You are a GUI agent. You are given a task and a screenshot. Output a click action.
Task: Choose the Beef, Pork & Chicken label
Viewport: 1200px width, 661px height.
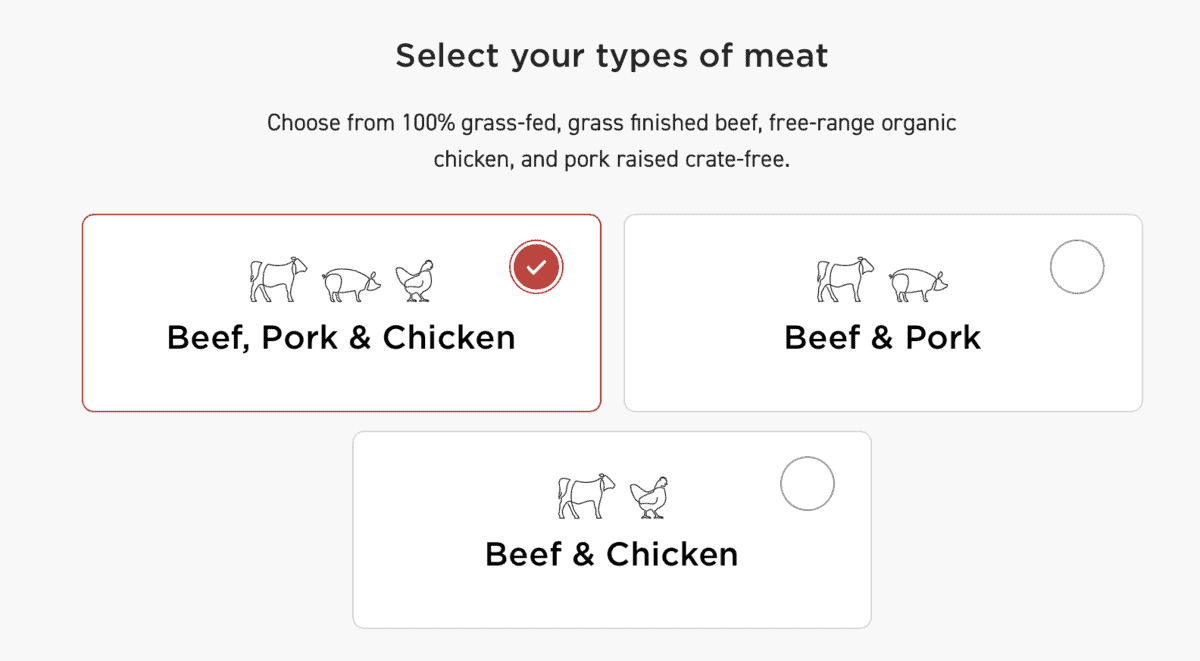point(341,338)
